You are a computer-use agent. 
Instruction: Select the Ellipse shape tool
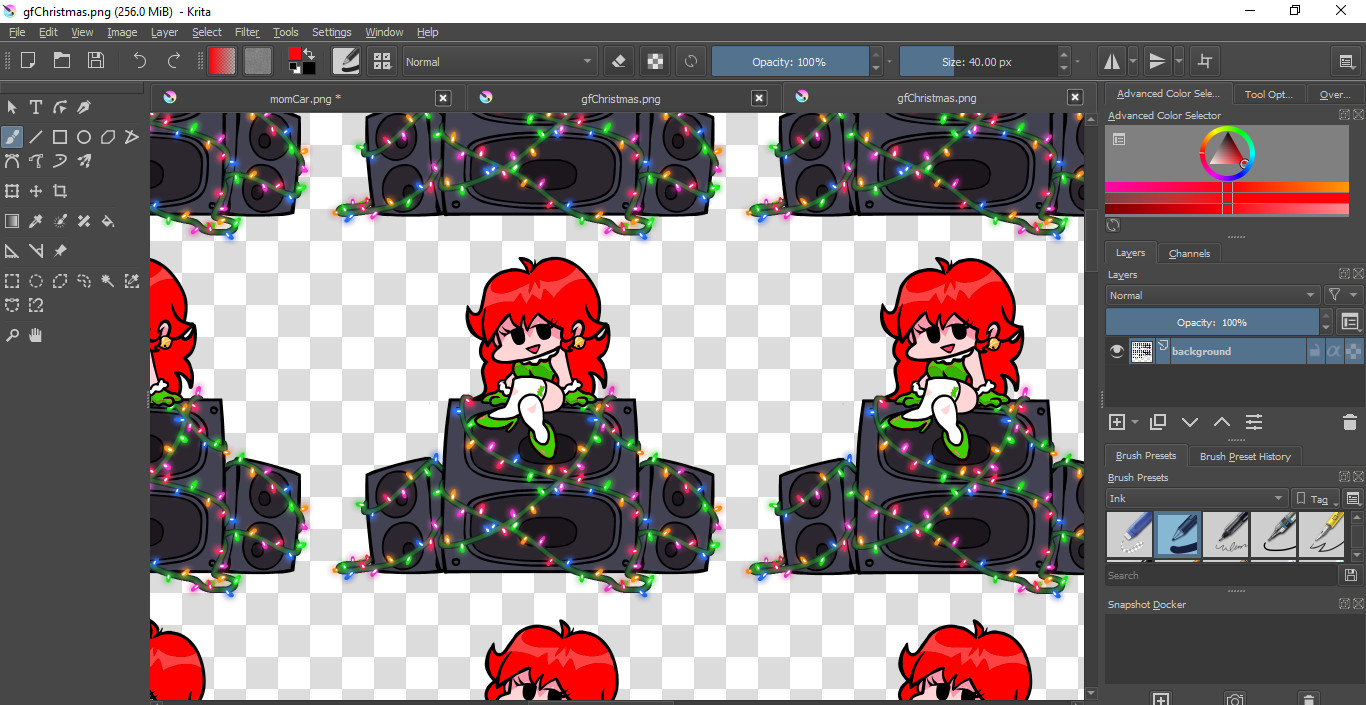pos(84,137)
